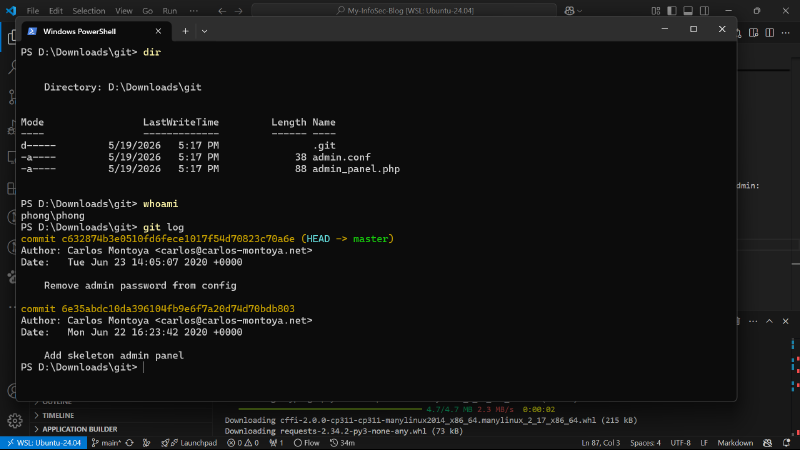800x450 pixels.
Task: Close the VS Code bottom panel
Action: pyautogui.click(x=786, y=321)
